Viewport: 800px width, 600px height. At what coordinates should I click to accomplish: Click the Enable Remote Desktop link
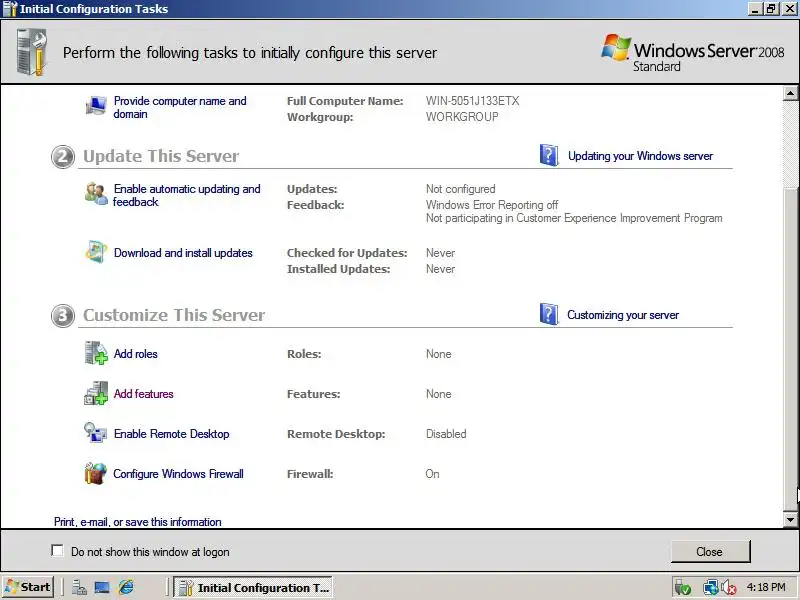tap(171, 434)
